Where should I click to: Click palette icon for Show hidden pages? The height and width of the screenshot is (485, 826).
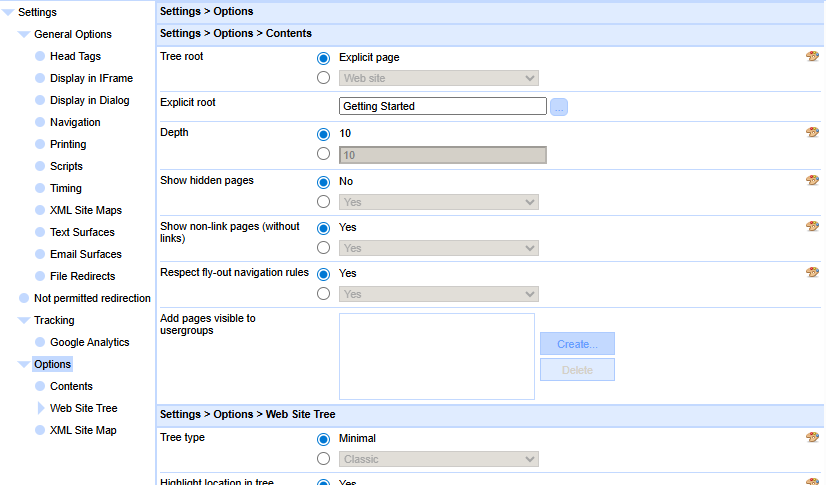point(812,181)
